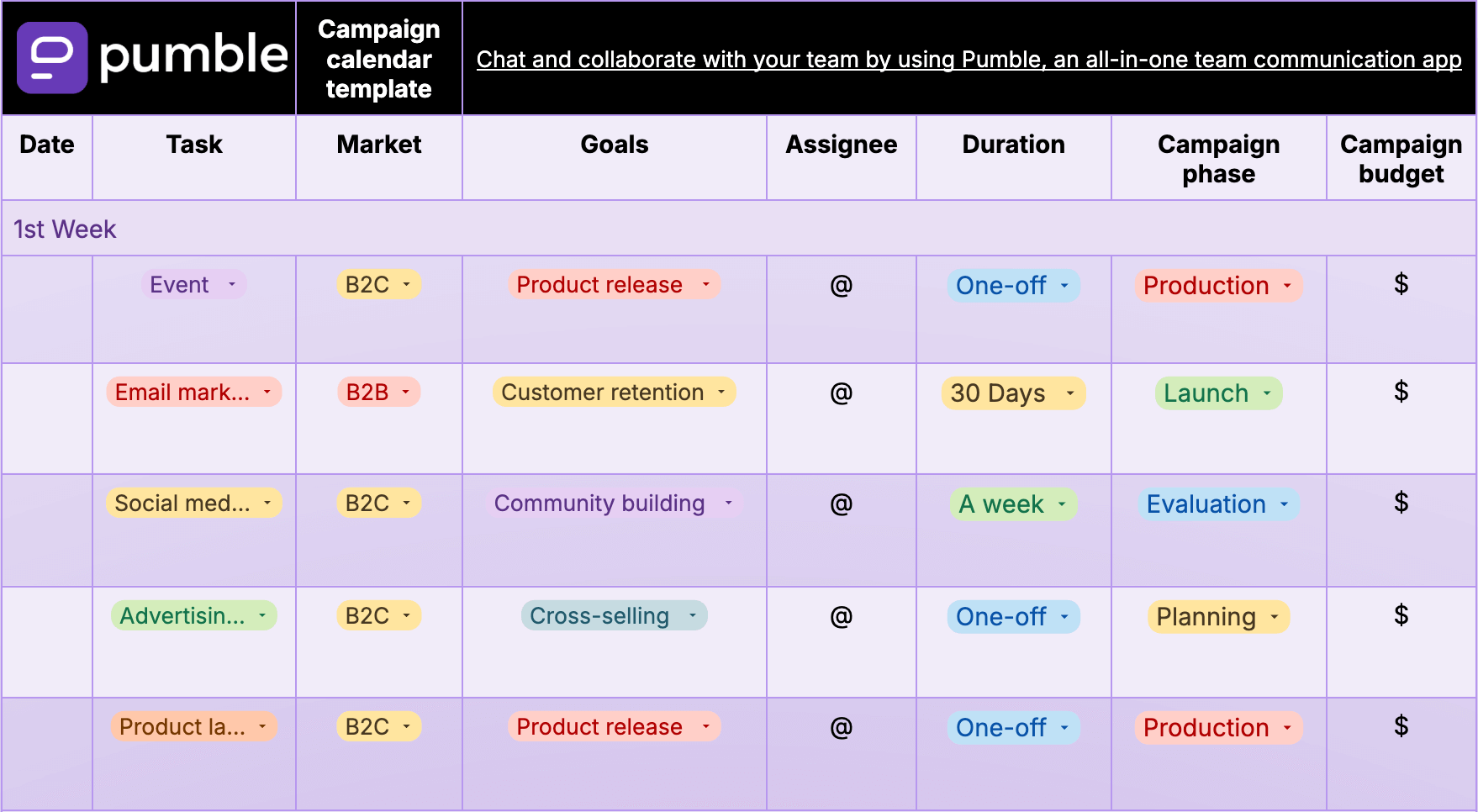Change the Launch campaign phase
This screenshot has height=812, width=1478.
click(1218, 393)
